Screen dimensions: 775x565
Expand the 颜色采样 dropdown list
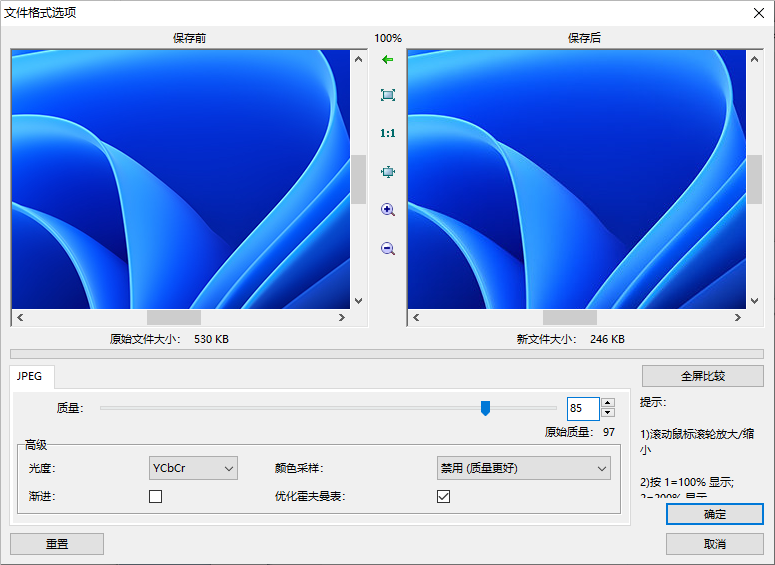point(523,468)
